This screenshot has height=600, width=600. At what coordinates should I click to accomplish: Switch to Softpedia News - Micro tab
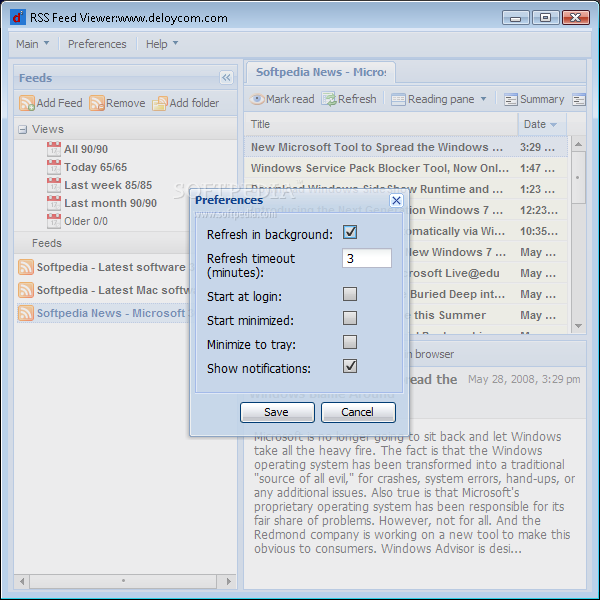pos(321,72)
